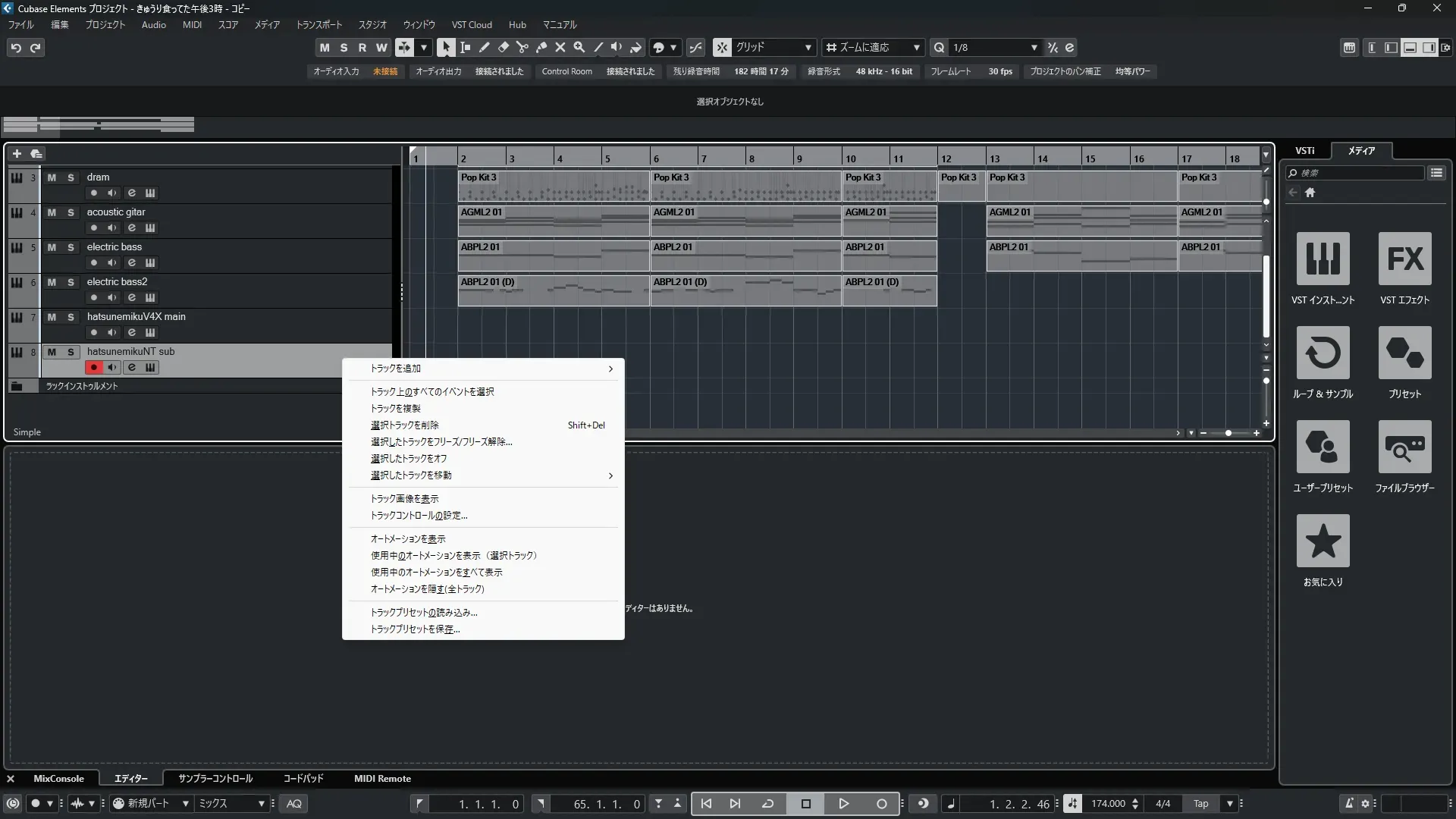This screenshot has width=1456, height=819.
Task: Open the grid snap type dropdown
Action: 808,47
